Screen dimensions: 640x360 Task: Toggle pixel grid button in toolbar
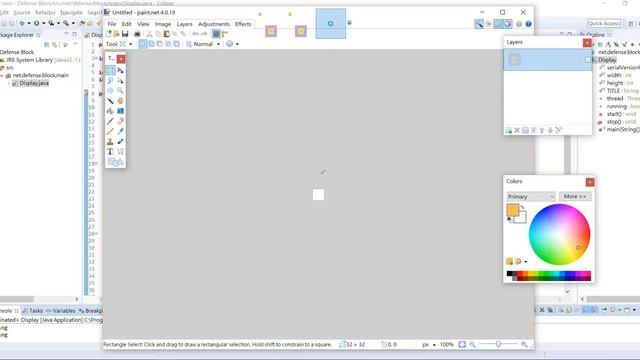coord(216,34)
